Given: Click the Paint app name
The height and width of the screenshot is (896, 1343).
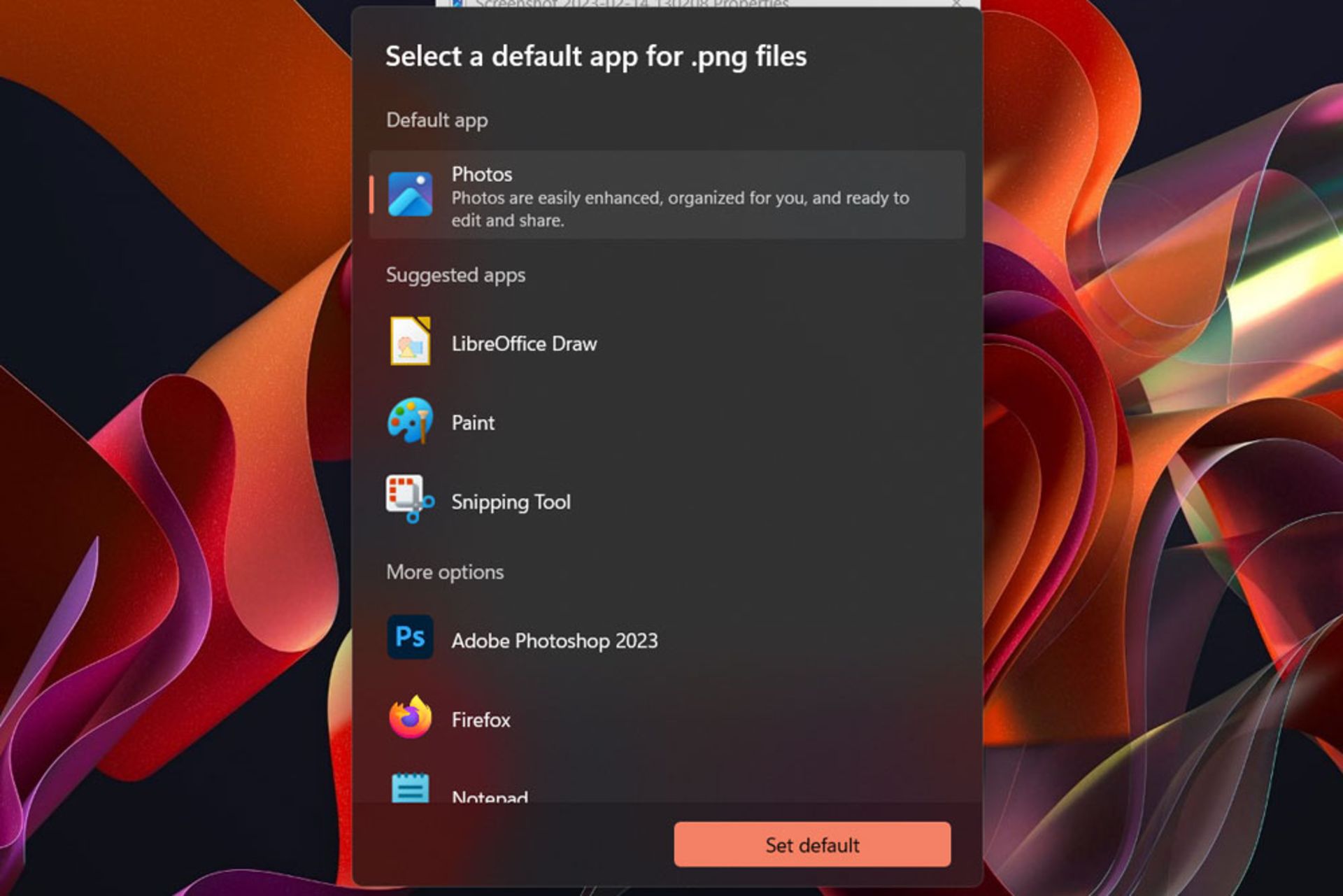Looking at the screenshot, I should click(473, 422).
